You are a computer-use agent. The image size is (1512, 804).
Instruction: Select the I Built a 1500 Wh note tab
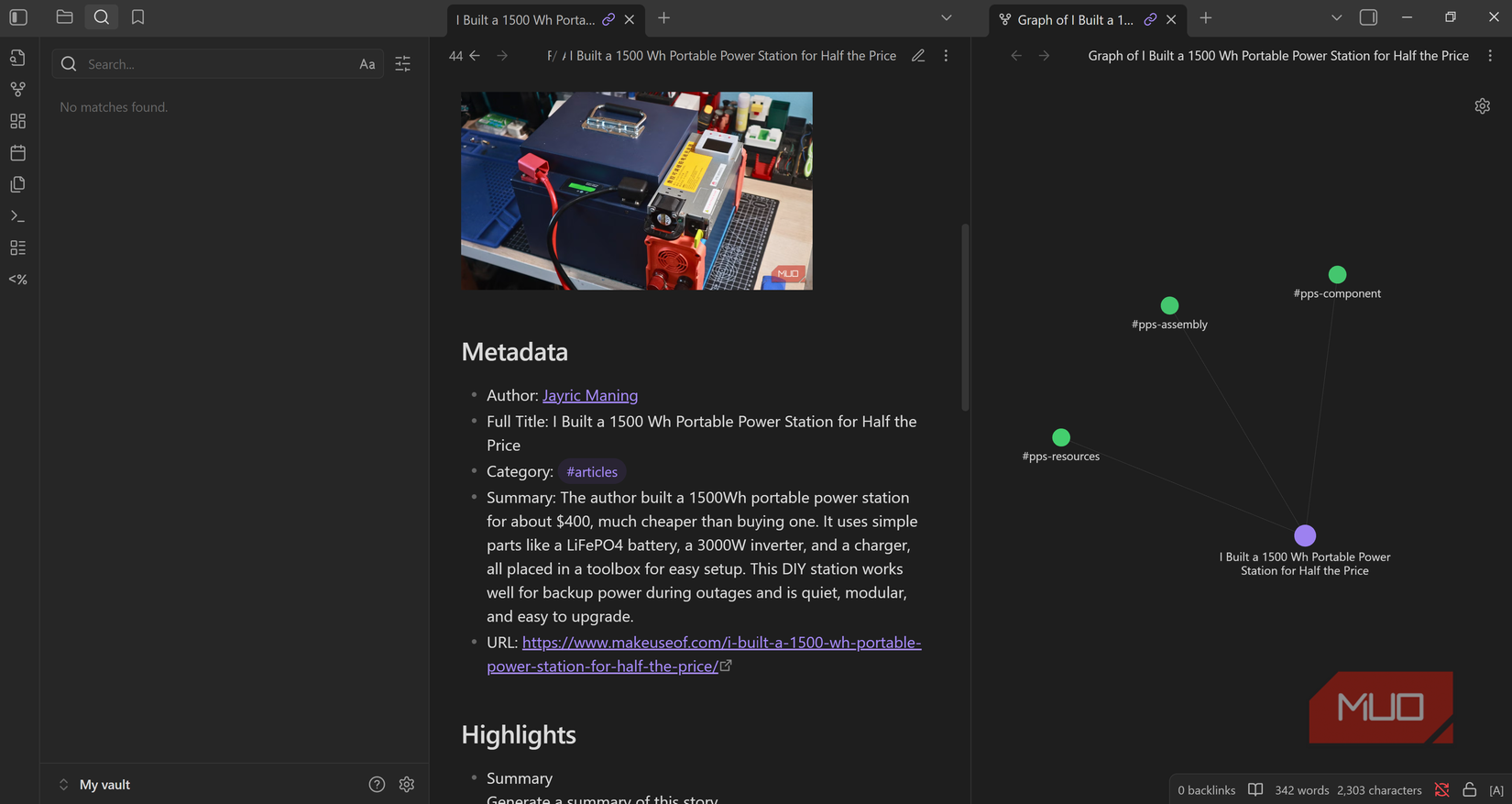[525, 19]
